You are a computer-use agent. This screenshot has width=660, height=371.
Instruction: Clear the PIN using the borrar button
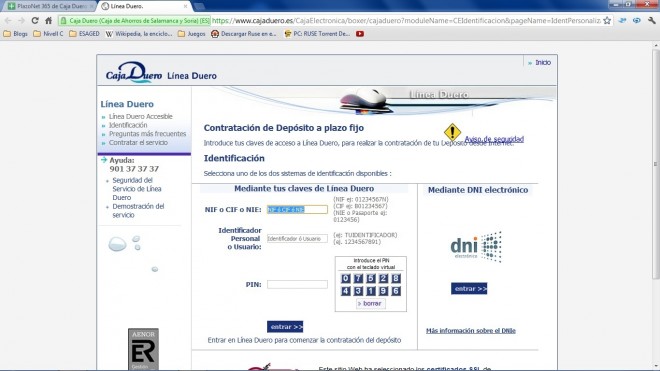370,303
